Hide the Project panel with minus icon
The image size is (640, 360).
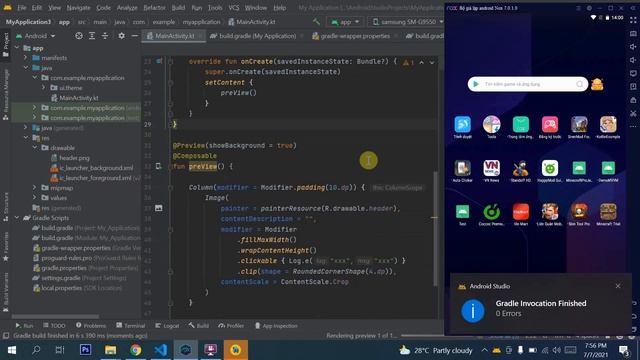[135, 36]
